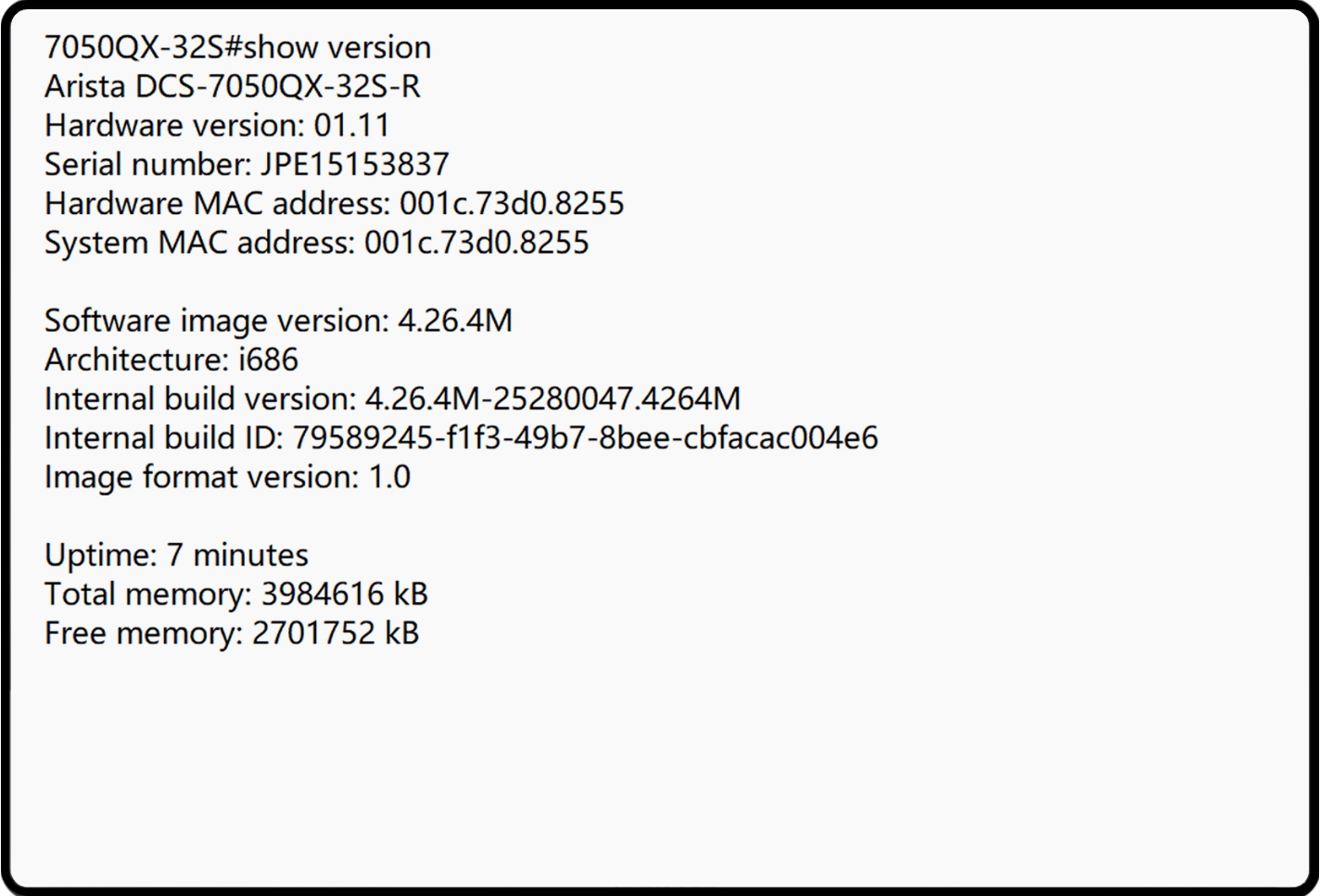Viewport: 1320px width, 896px height.
Task: Click the 'show version' command text
Action: pos(337,47)
